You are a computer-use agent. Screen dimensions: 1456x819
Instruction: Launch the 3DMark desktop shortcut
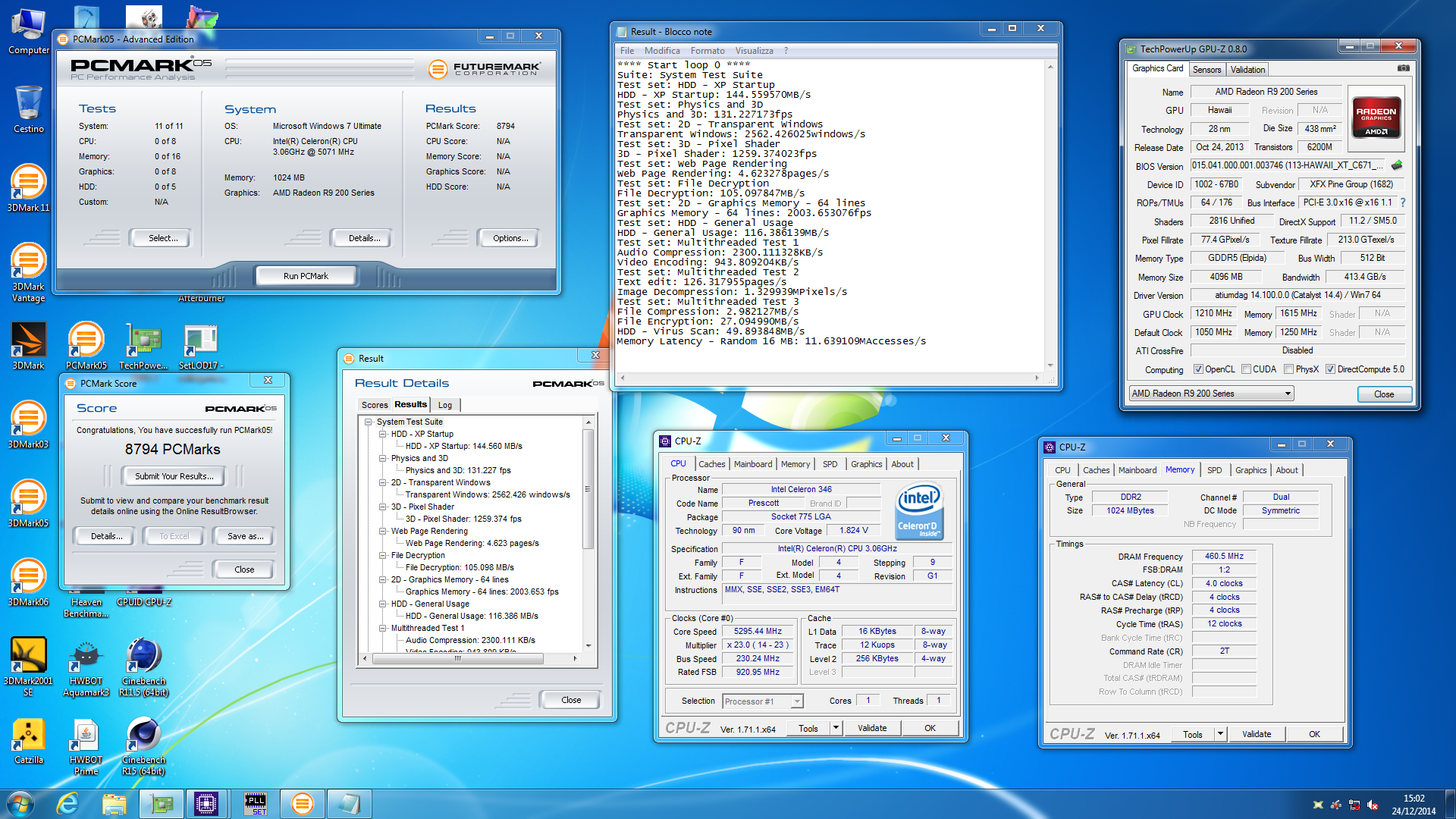click(29, 346)
